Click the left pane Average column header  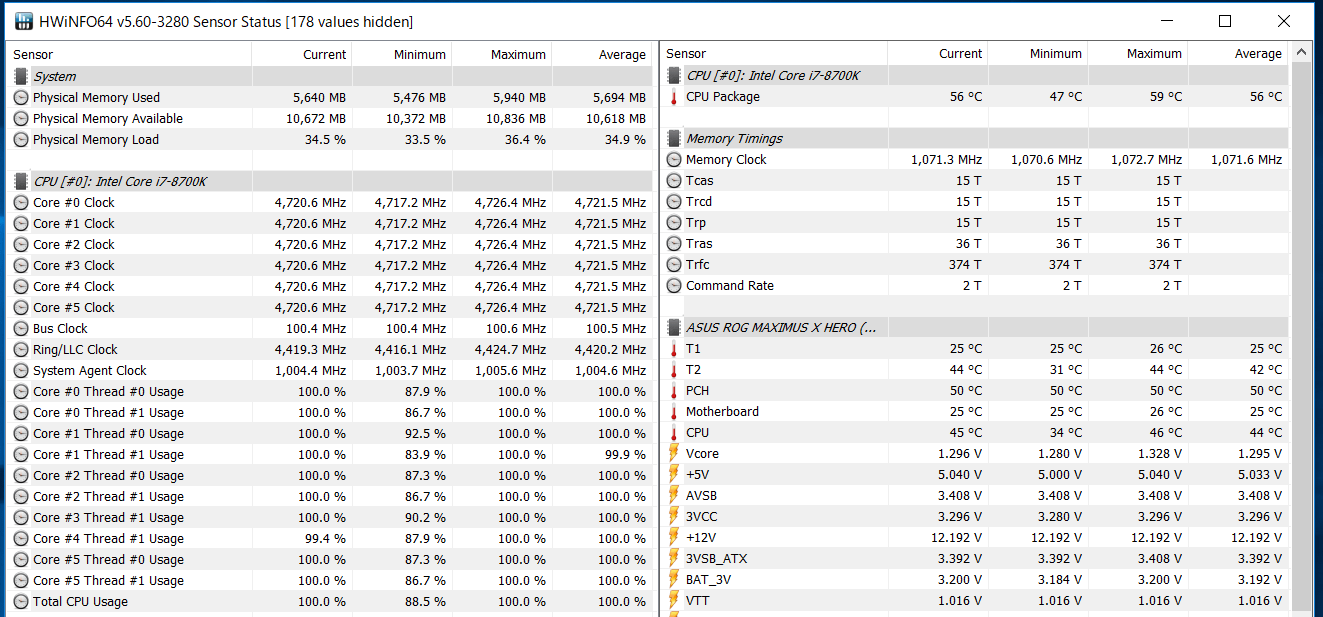point(602,54)
